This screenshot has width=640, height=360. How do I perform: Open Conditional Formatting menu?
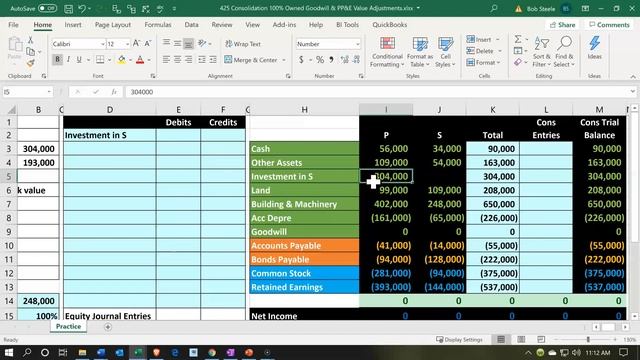point(387,52)
